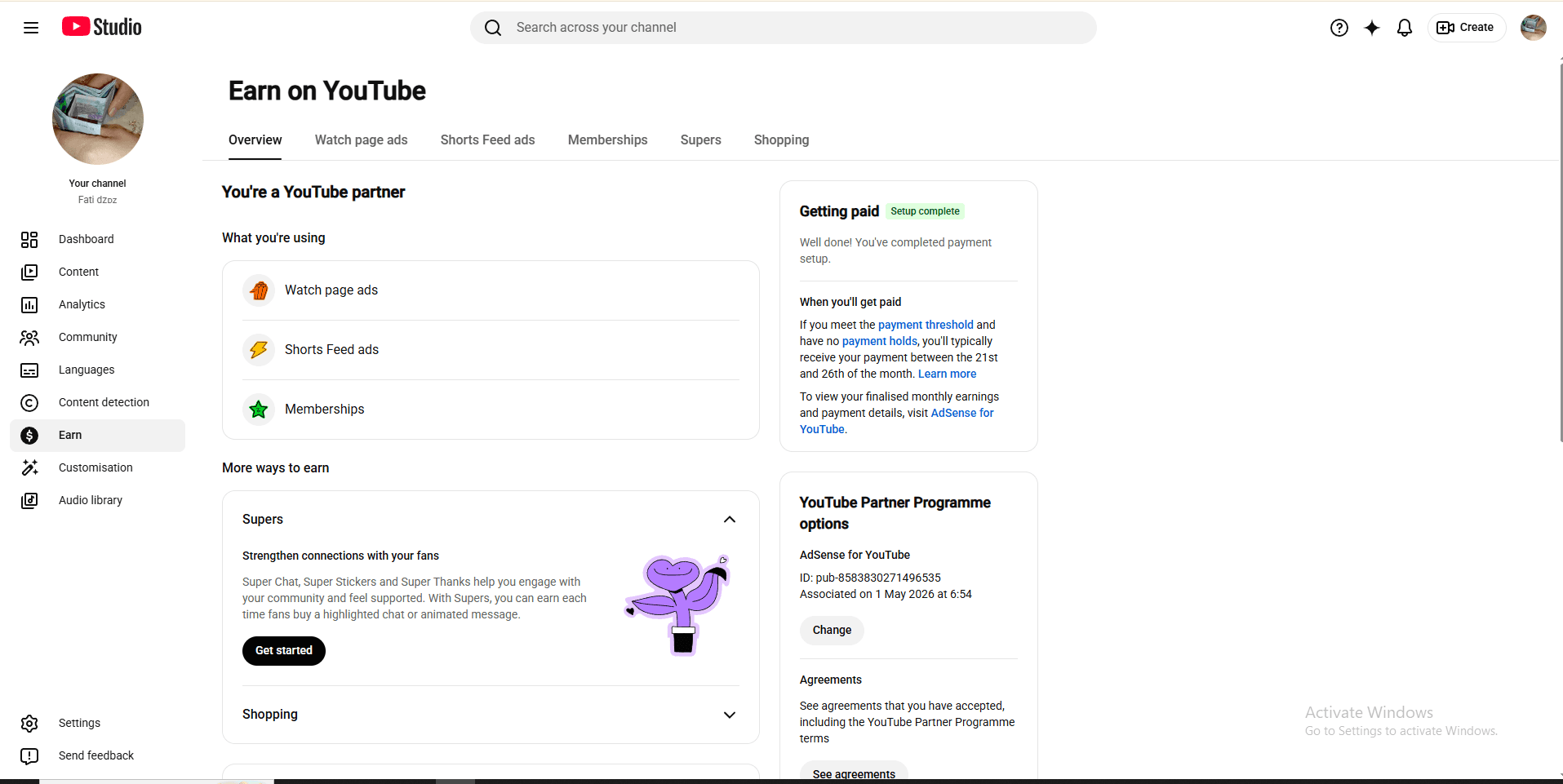Switch to the Watch page ads tab

[x=362, y=140]
